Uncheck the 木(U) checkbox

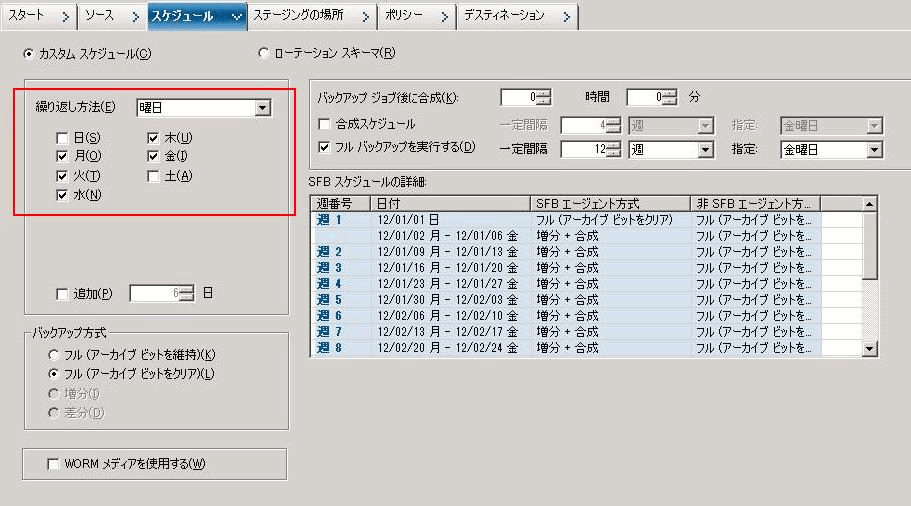[153, 138]
